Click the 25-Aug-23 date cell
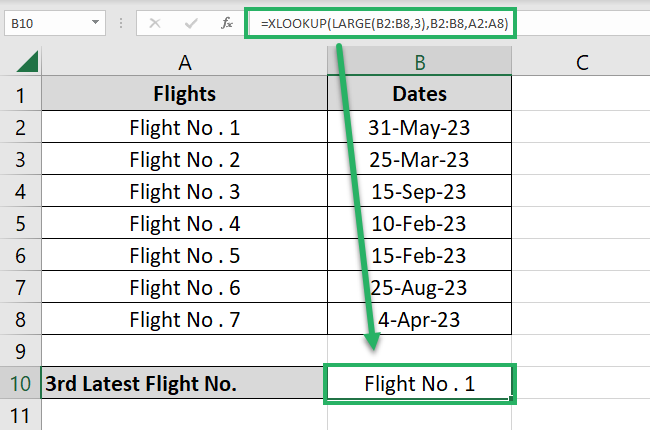 (420, 288)
